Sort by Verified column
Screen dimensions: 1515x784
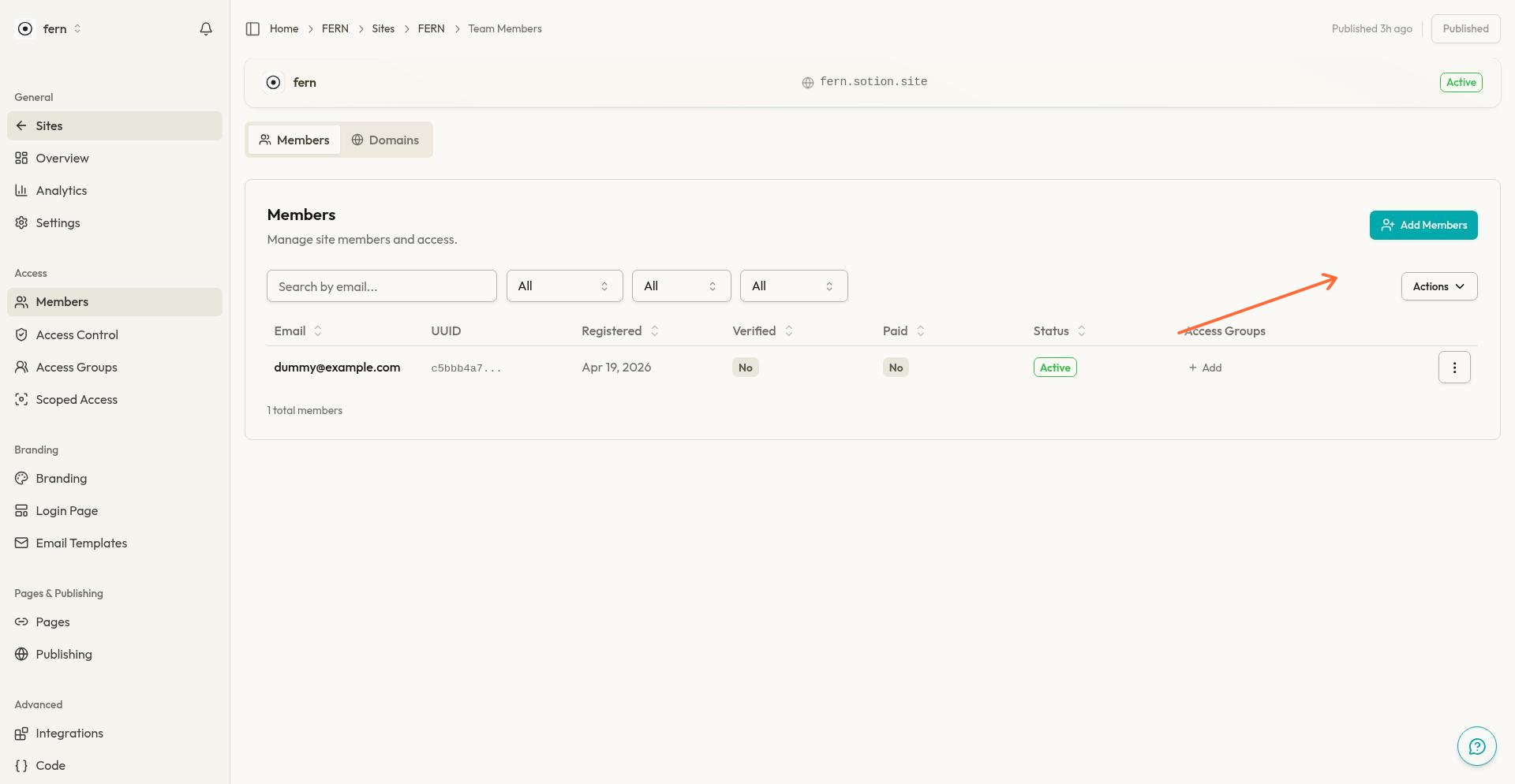762,331
